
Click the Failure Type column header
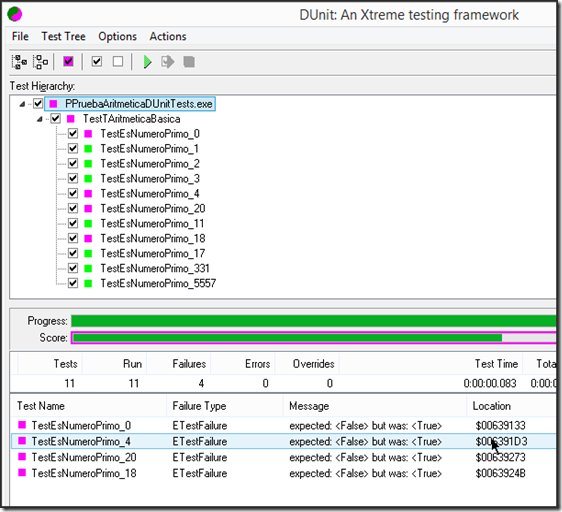225,406
